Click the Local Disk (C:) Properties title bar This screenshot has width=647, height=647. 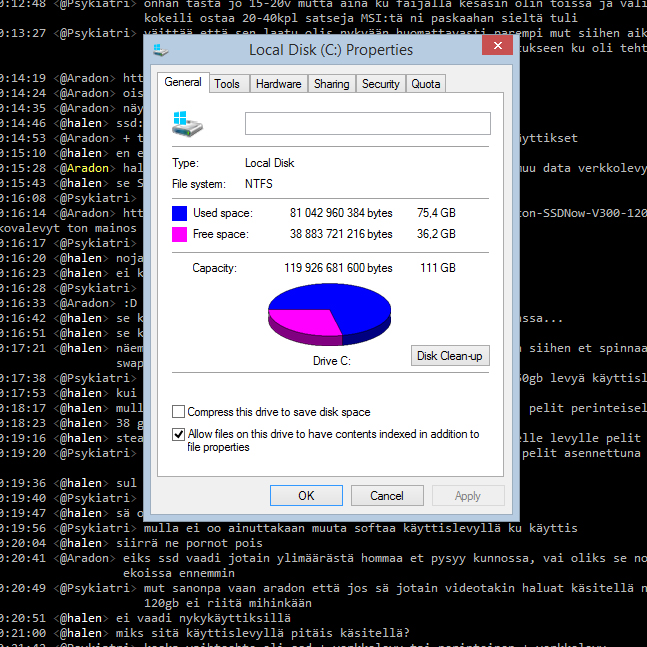click(330, 49)
